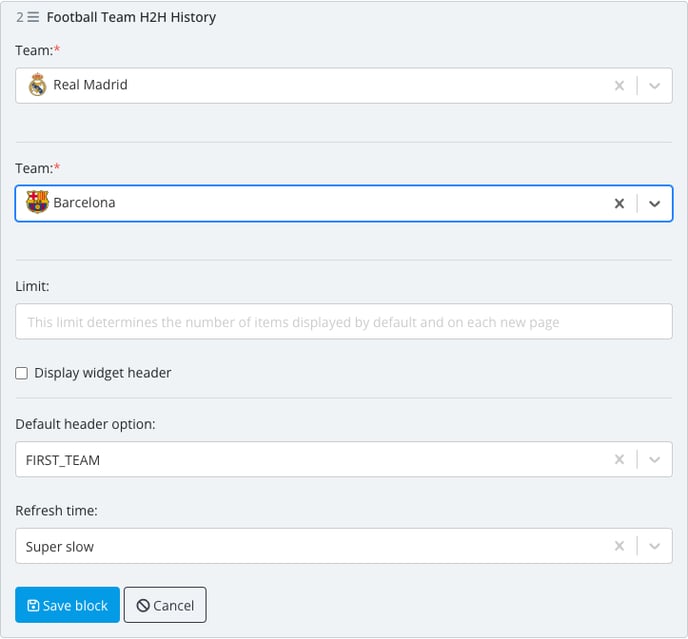
Task: Open the Default header option dropdown arrow
Action: pyautogui.click(x=654, y=460)
